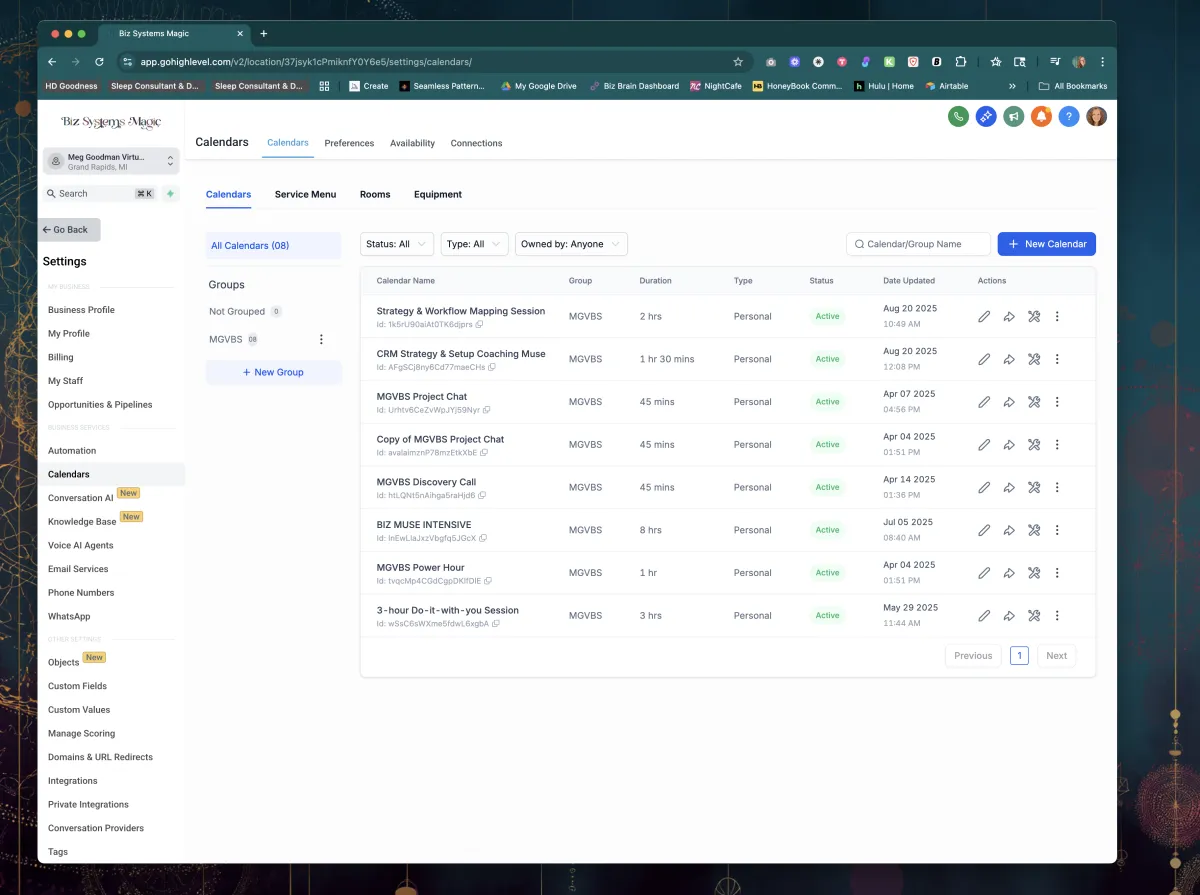Screen dimensions: 1200x895
Task: Open the megaphone announcements icon
Action: [1014, 117]
